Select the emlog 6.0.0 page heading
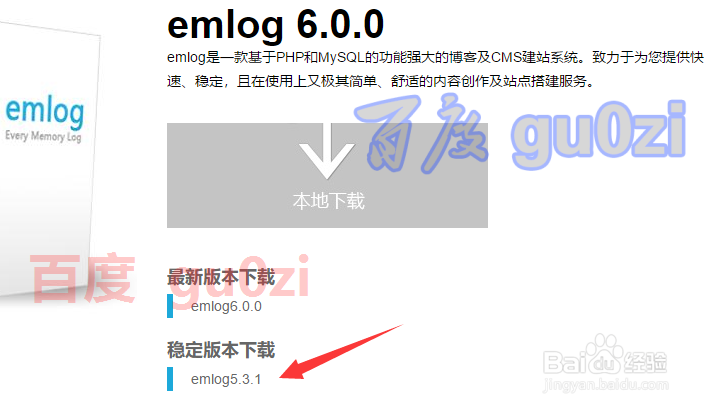This screenshot has height=410, width=709. [x=276, y=25]
